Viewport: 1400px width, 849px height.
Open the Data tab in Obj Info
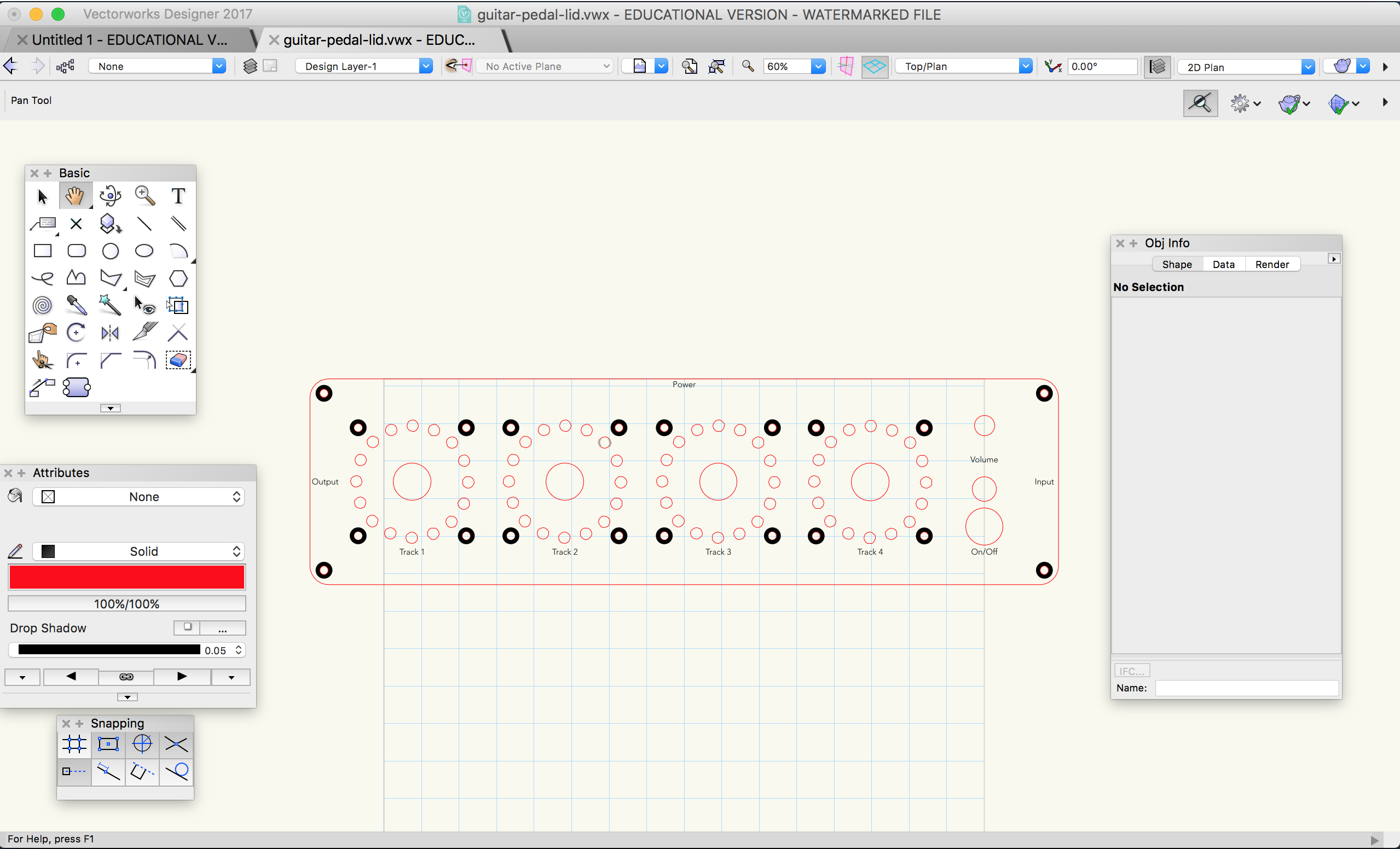tap(1223, 265)
